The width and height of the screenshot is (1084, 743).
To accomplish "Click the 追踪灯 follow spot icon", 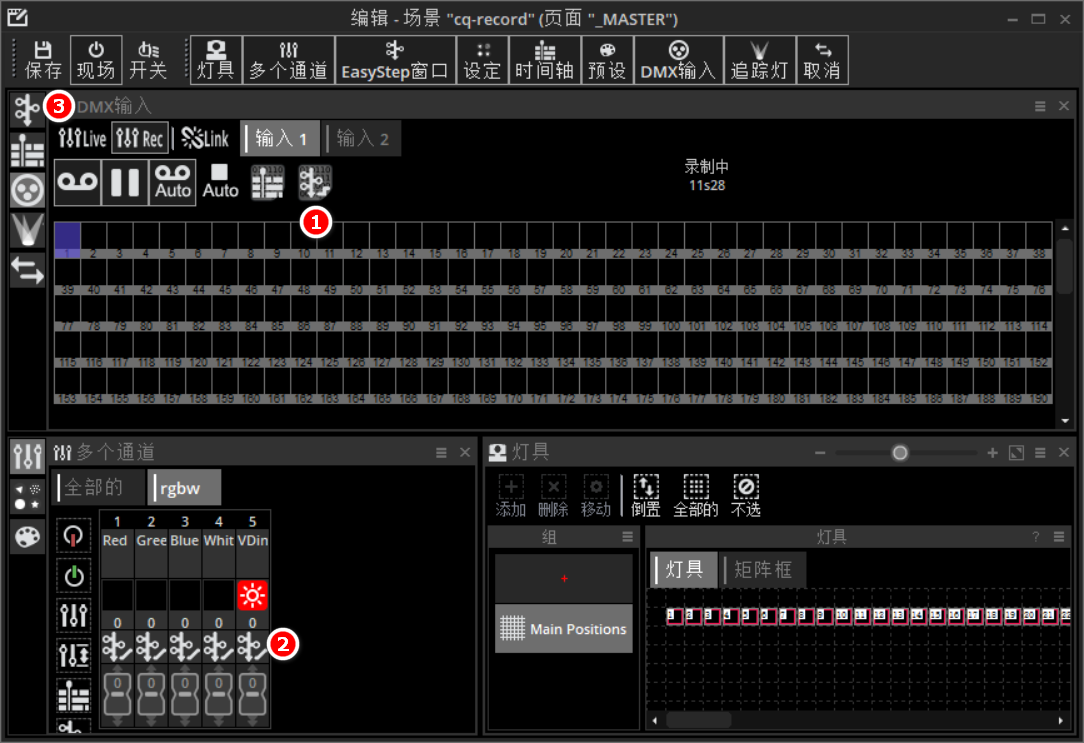I will [x=759, y=60].
